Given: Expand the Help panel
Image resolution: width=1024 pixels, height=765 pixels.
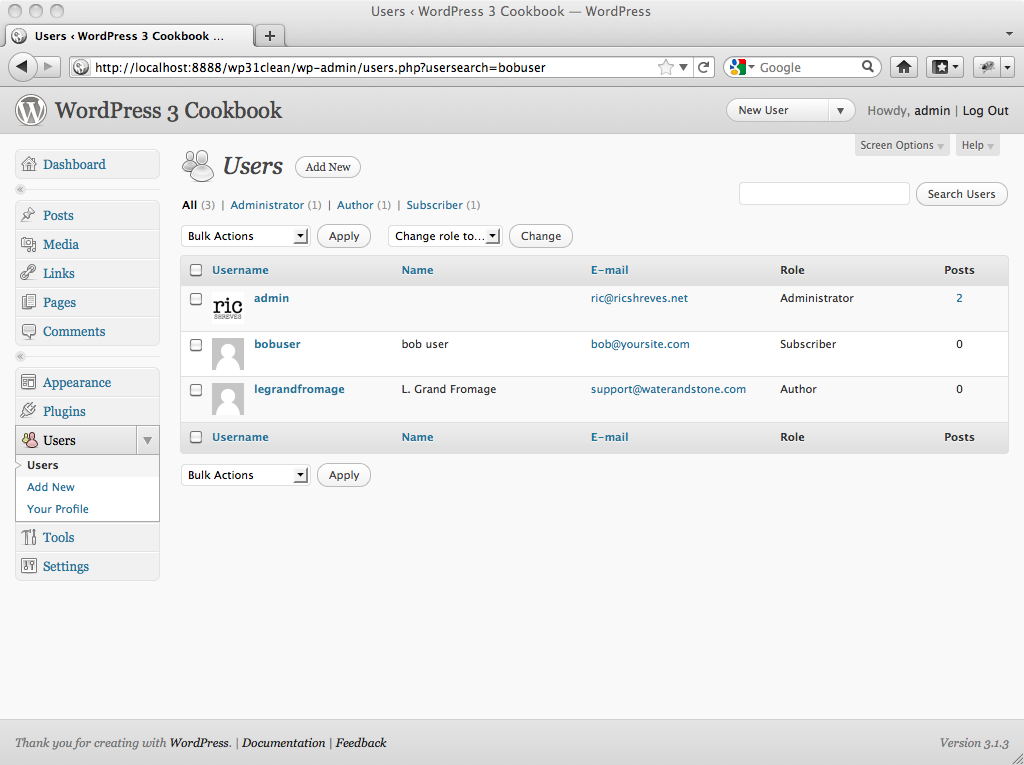Looking at the screenshot, I should pos(977,145).
